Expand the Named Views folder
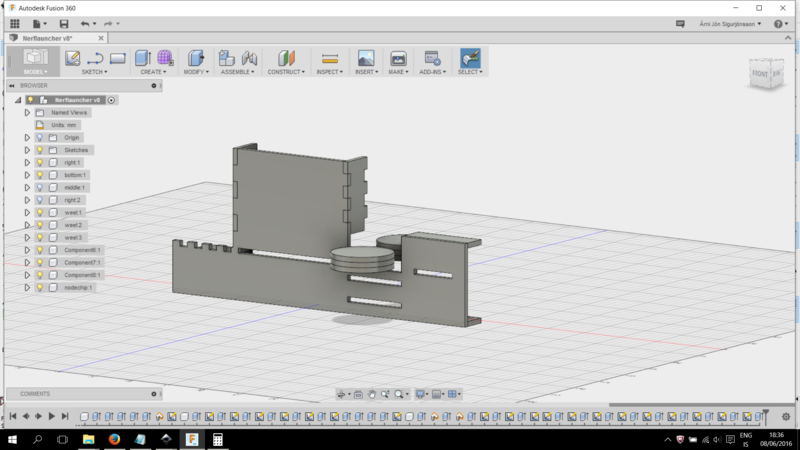The image size is (800, 450). [x=27, y=113]
